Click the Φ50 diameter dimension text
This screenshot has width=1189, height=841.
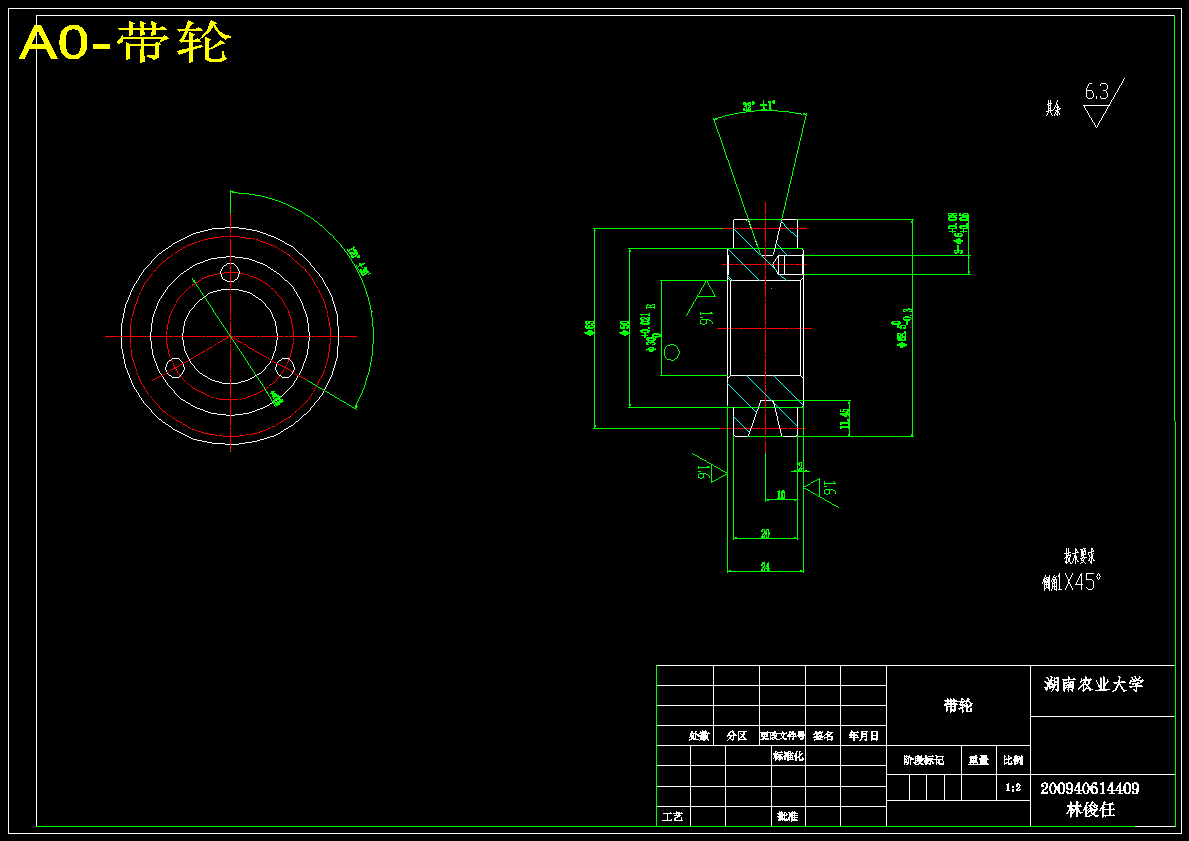624,328
